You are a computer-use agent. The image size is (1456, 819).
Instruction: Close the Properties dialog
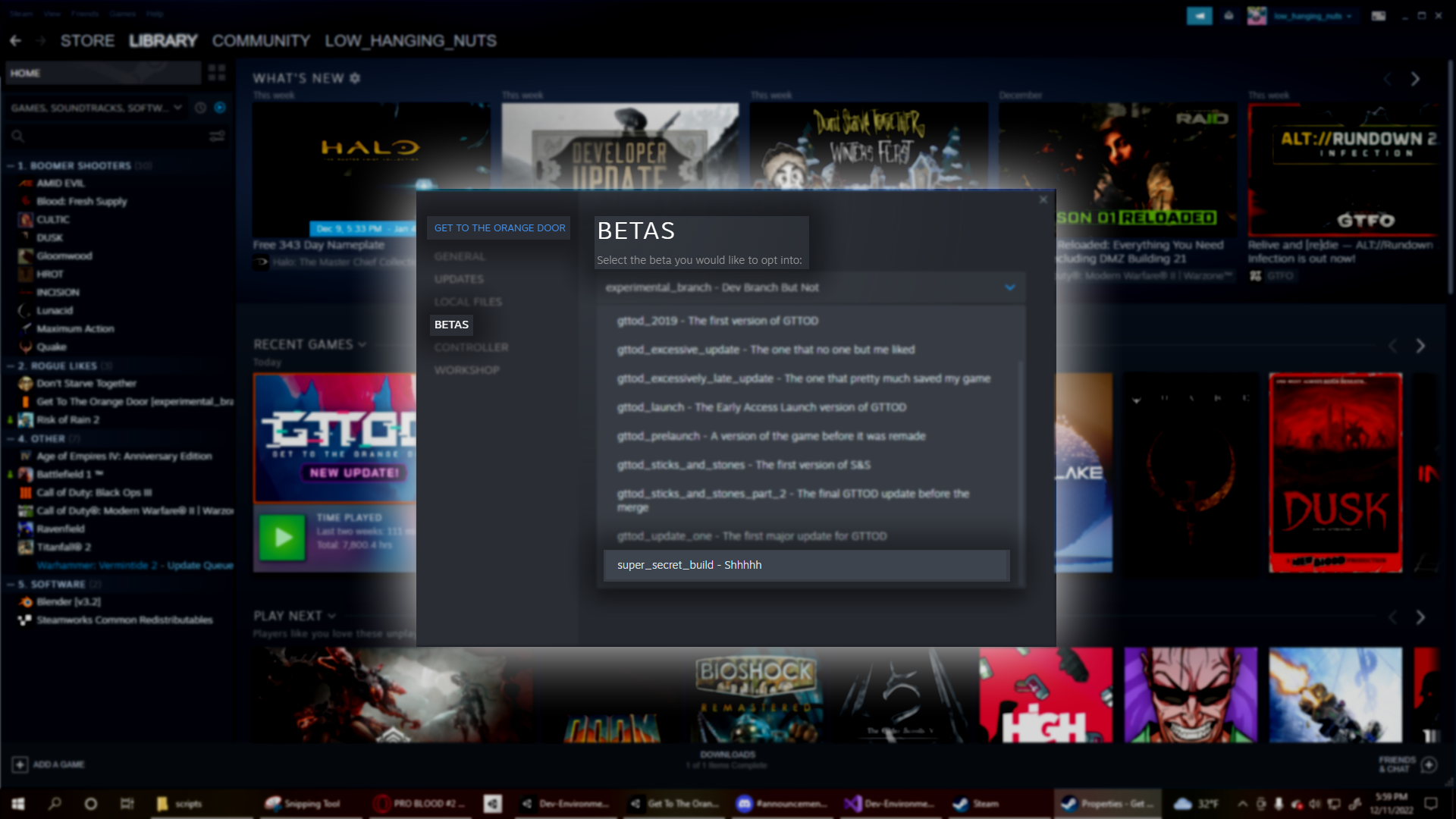tap(1043, 199)
